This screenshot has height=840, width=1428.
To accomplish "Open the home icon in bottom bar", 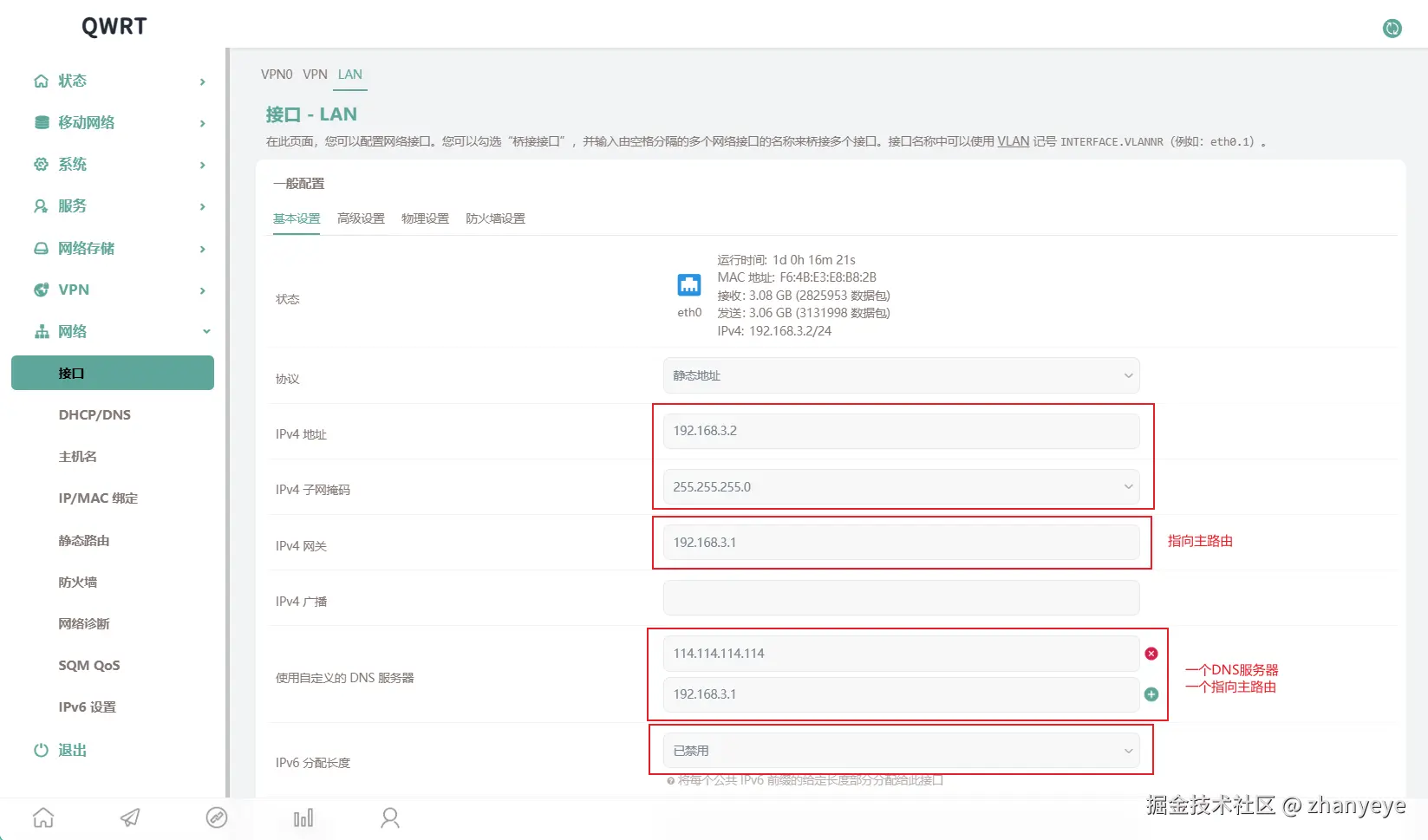I will coord(43,817).
